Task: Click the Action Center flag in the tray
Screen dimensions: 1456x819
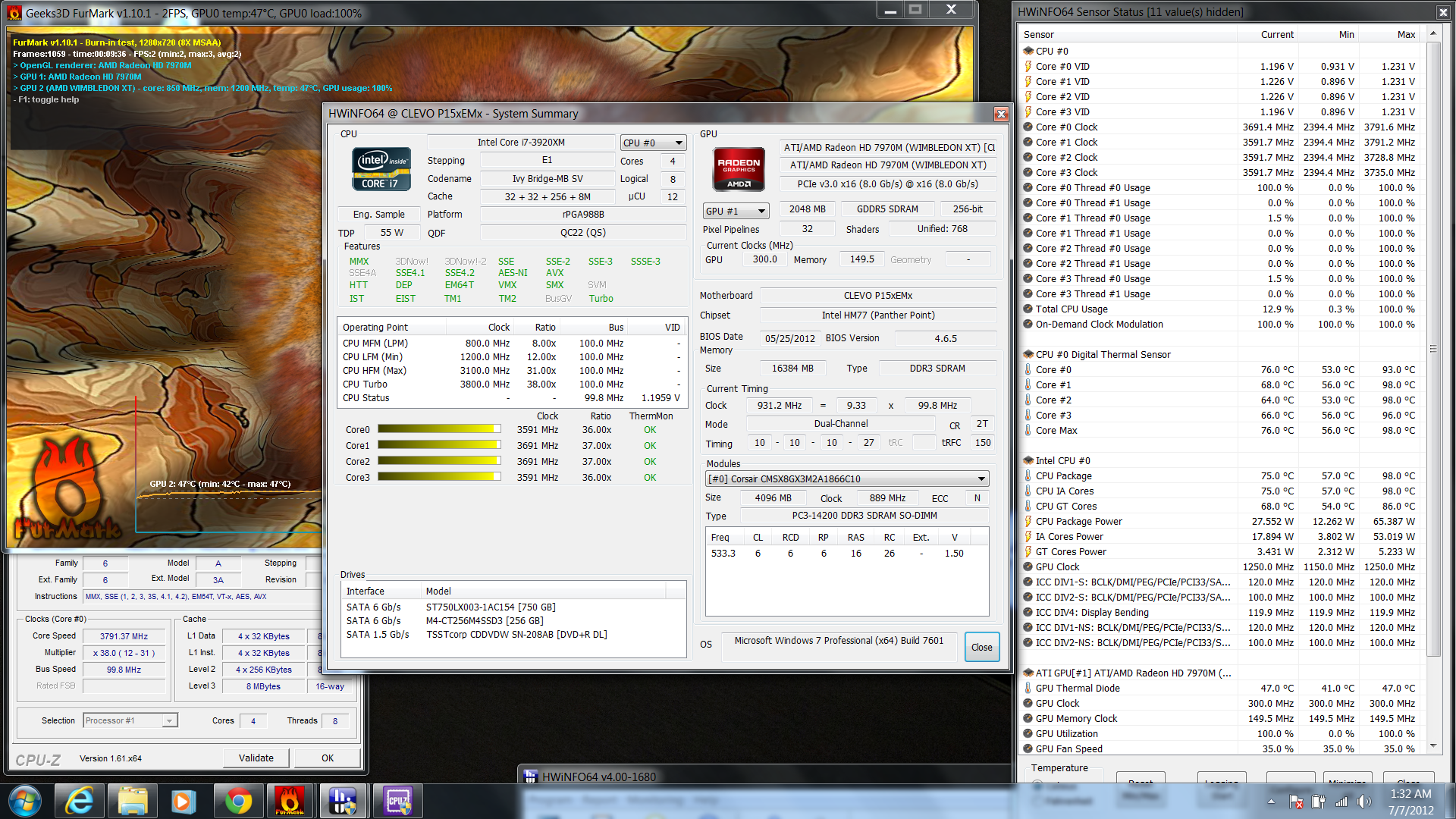Action: tap(1297, 802)
